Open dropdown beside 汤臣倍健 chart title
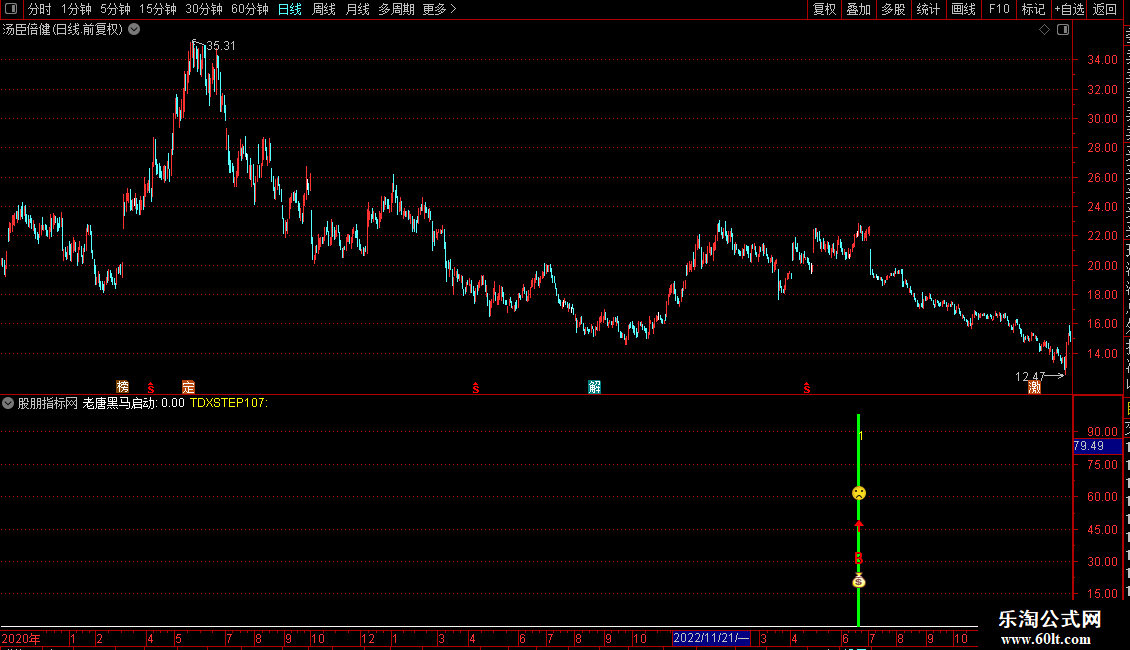This screenshot has height=650, width=1130. 134,30
